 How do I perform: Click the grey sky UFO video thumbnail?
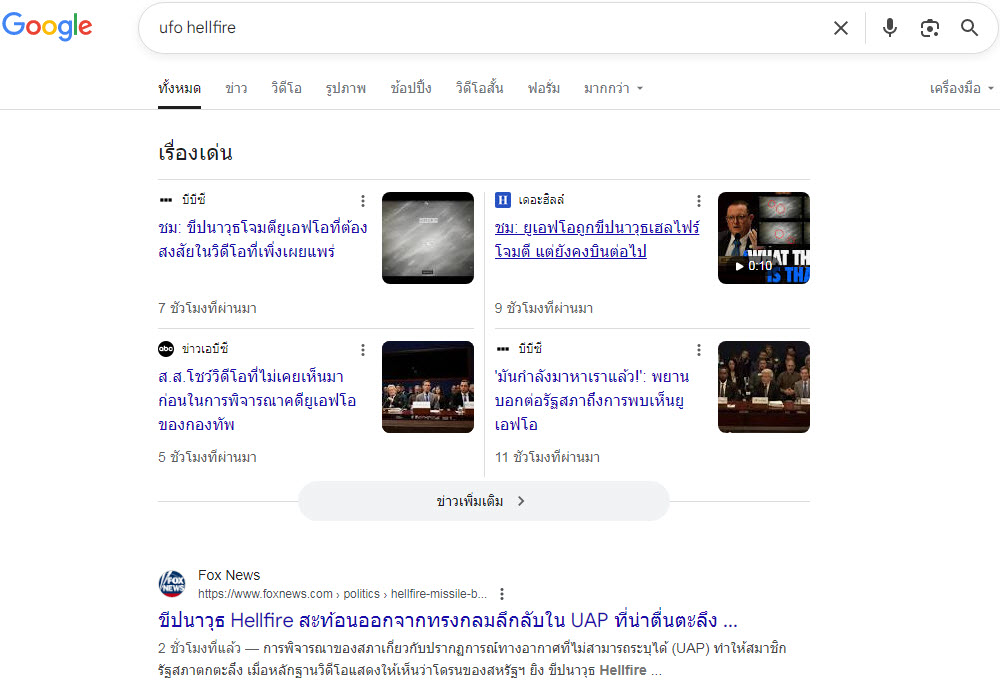428,238
